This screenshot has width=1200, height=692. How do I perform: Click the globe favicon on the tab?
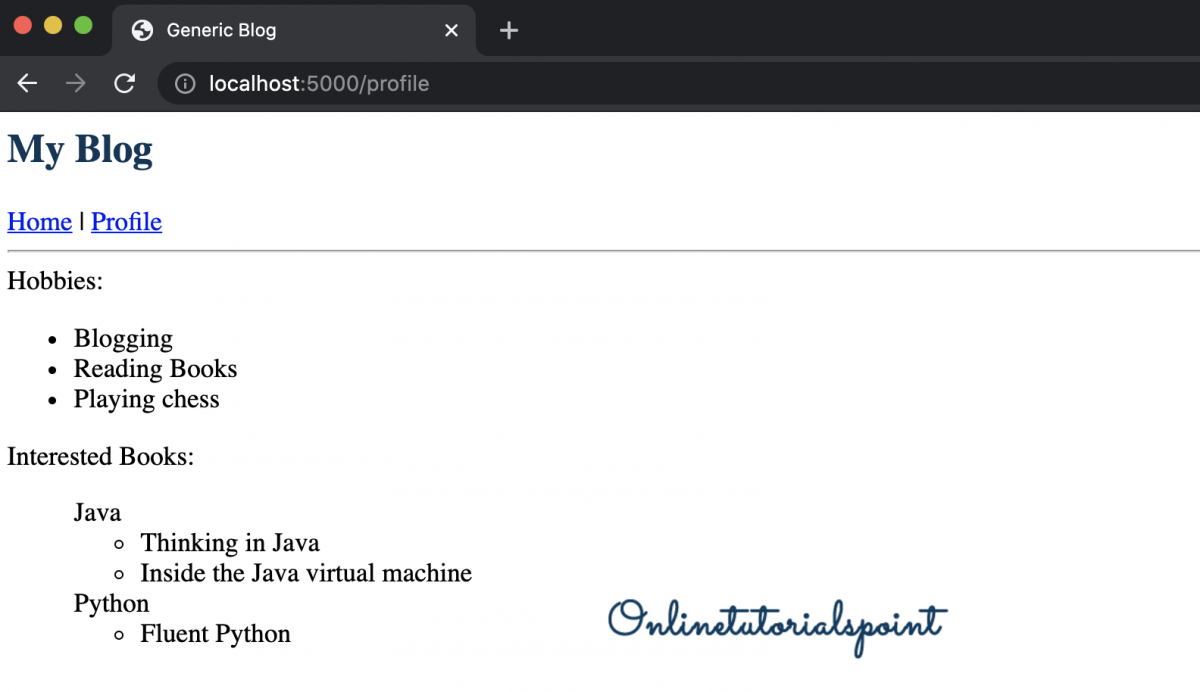pyautogui.click(x=143, y=31)
